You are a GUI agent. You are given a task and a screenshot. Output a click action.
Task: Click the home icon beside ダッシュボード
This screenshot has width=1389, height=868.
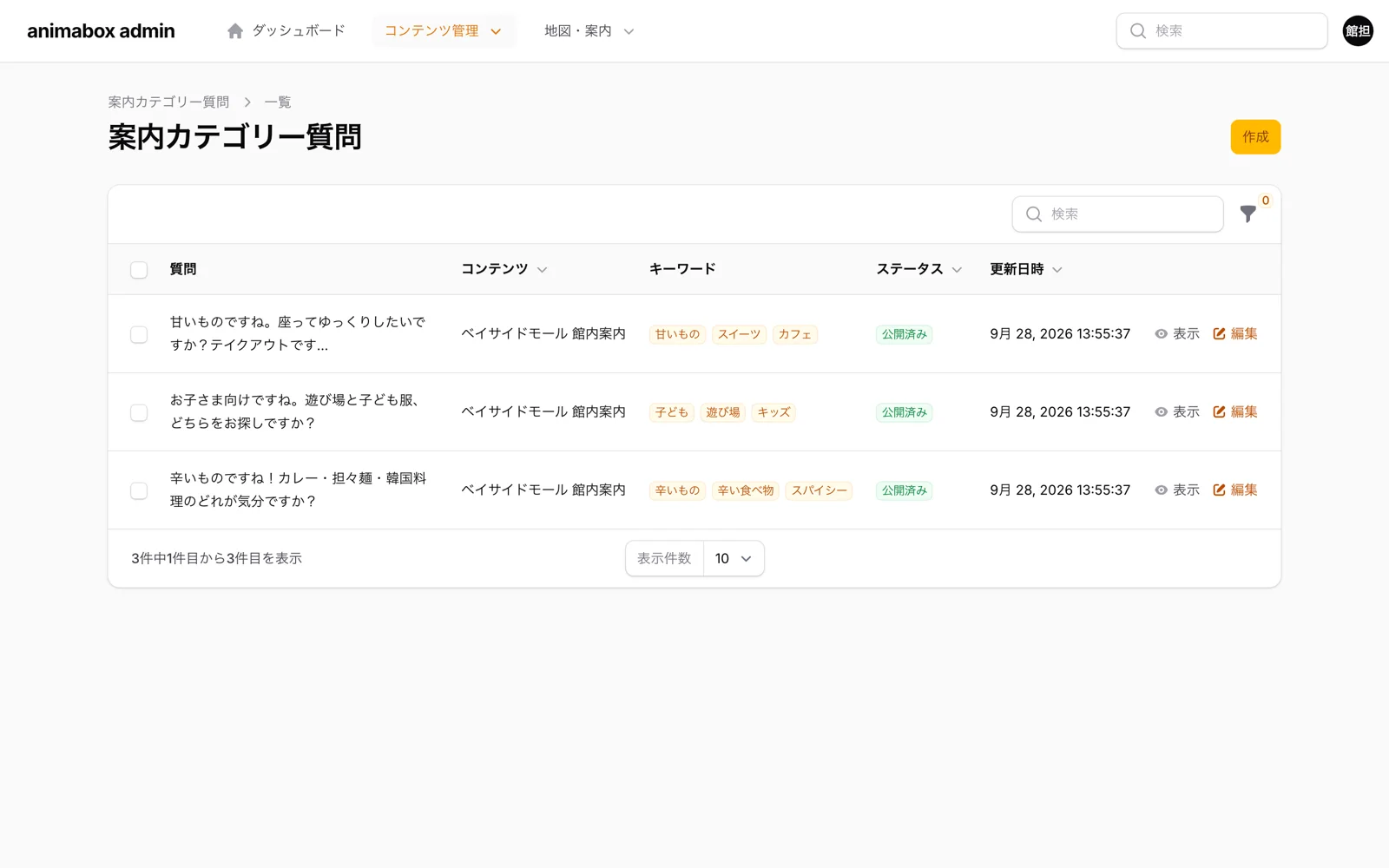point(234,31)
